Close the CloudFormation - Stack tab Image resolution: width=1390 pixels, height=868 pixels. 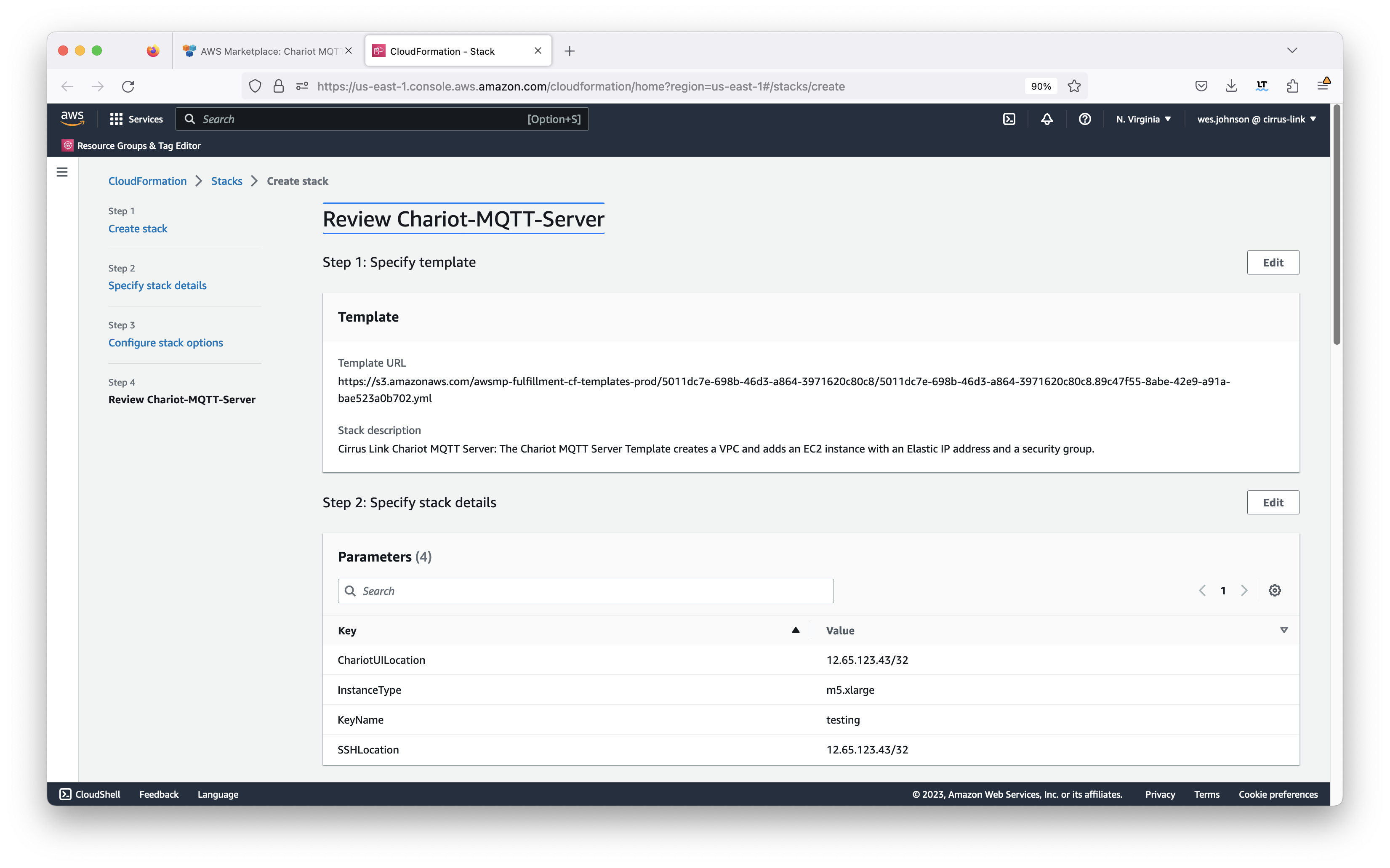[538, 51]
